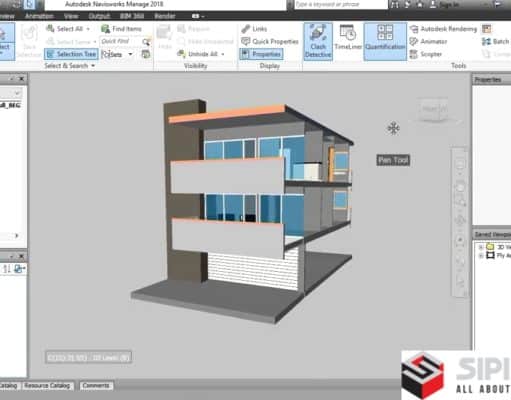Open the View ribbon tab
Screen dimensions: 511x400
71,16
